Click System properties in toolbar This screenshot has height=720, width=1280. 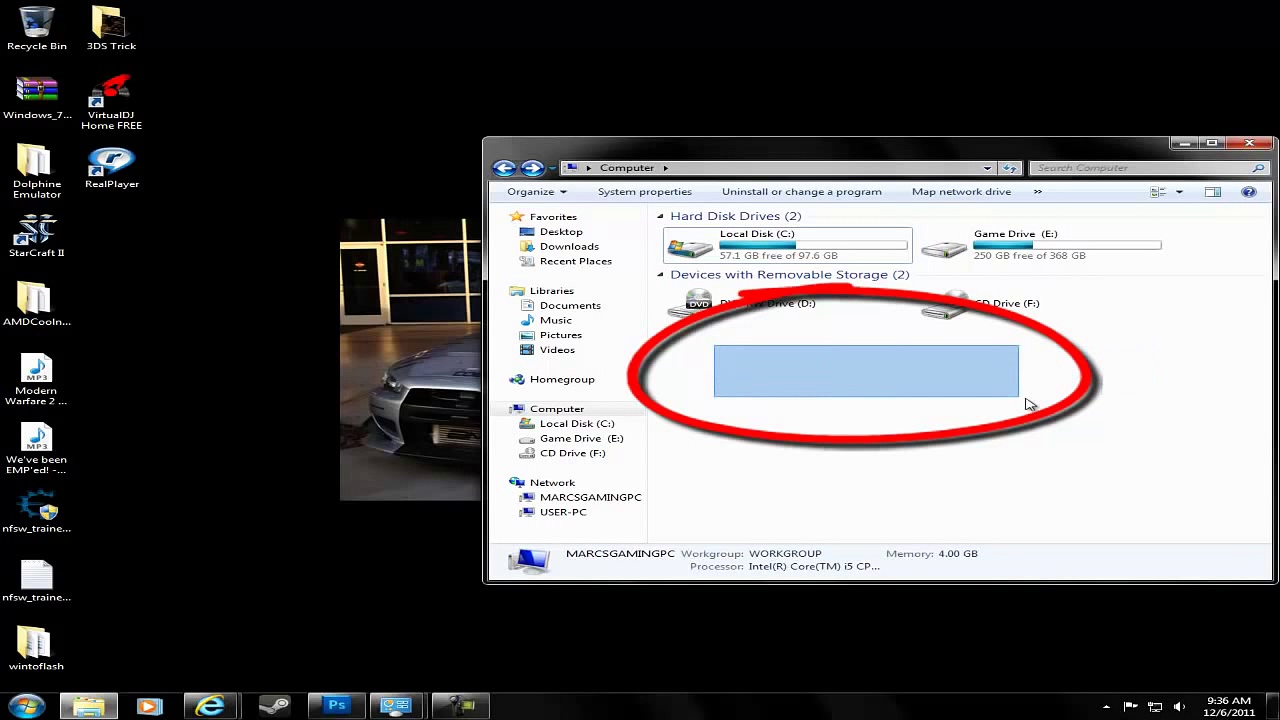[644, 192]
